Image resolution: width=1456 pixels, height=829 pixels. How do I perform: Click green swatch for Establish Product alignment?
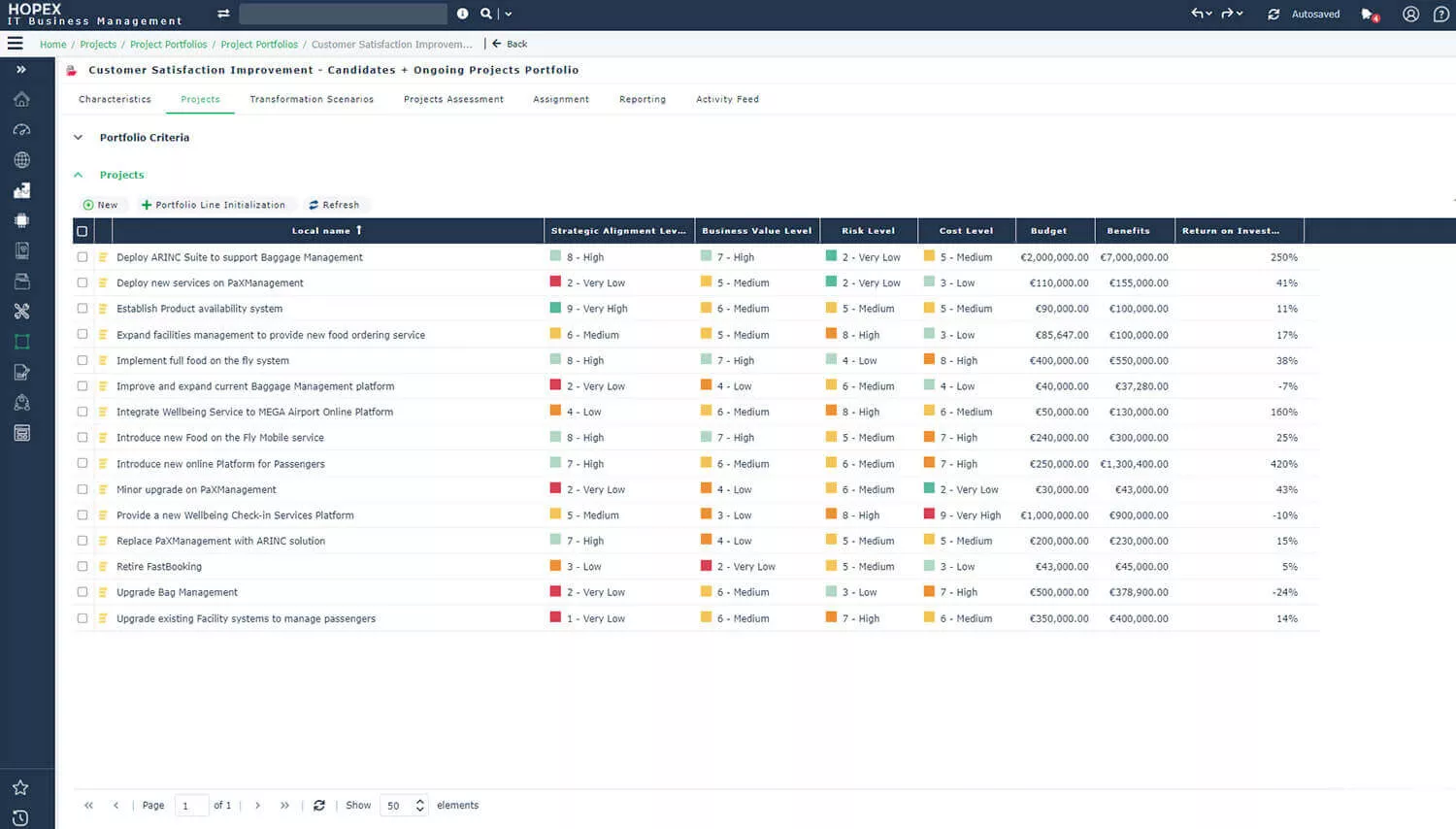click(x=555, y=308)
